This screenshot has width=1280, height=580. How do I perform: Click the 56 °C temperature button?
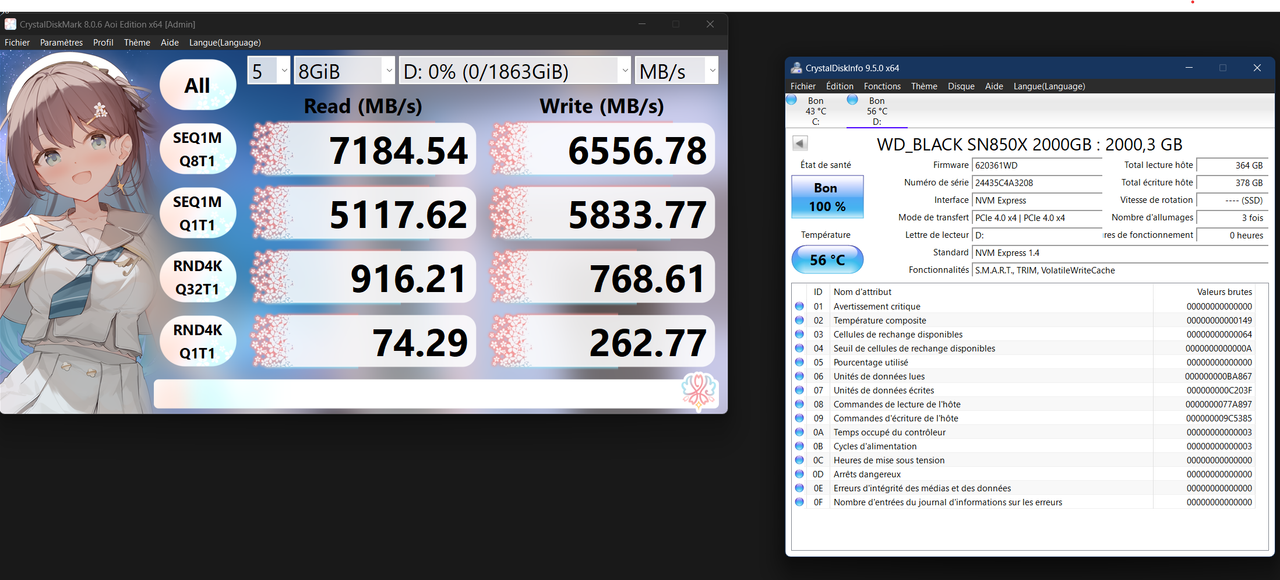(826, 259)
